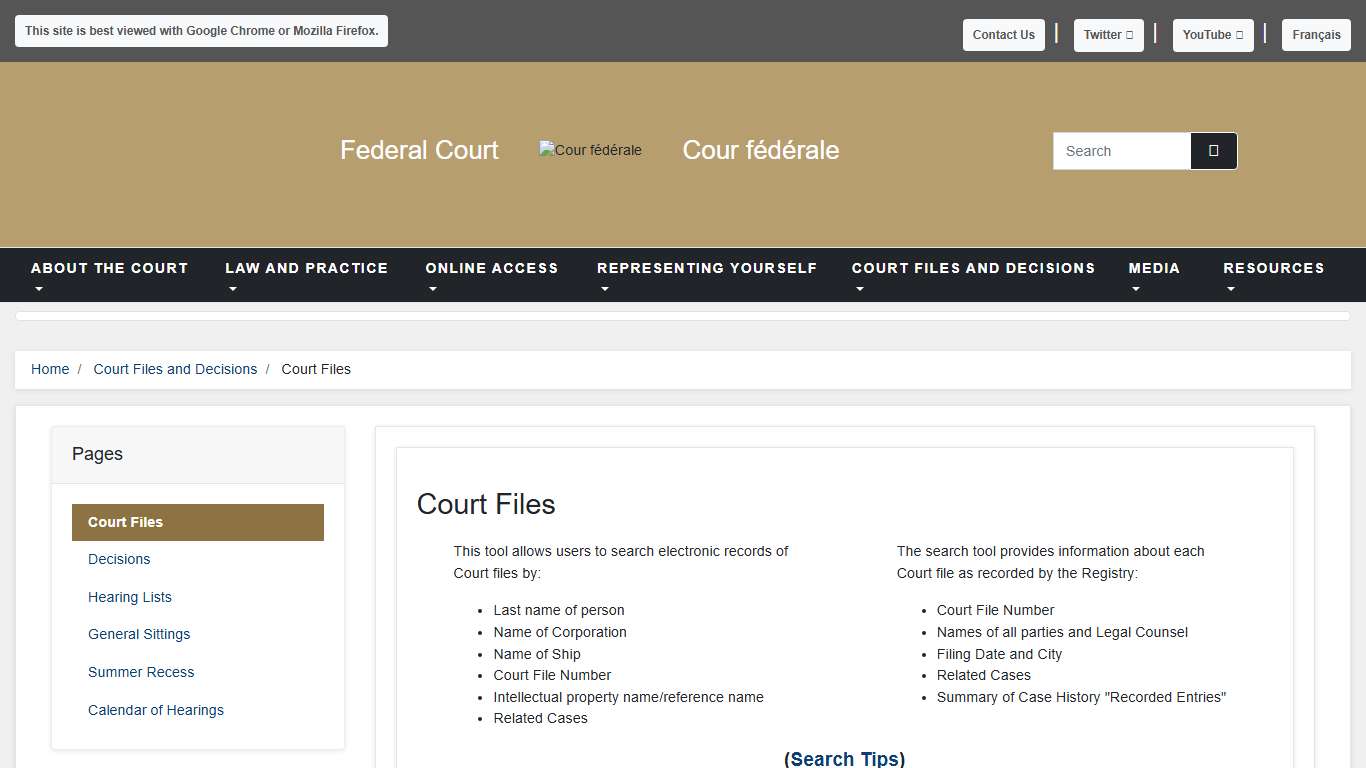Viewport: 1366px width, 768px height.
Task: View the Summer Recess page
Action: 141,672
